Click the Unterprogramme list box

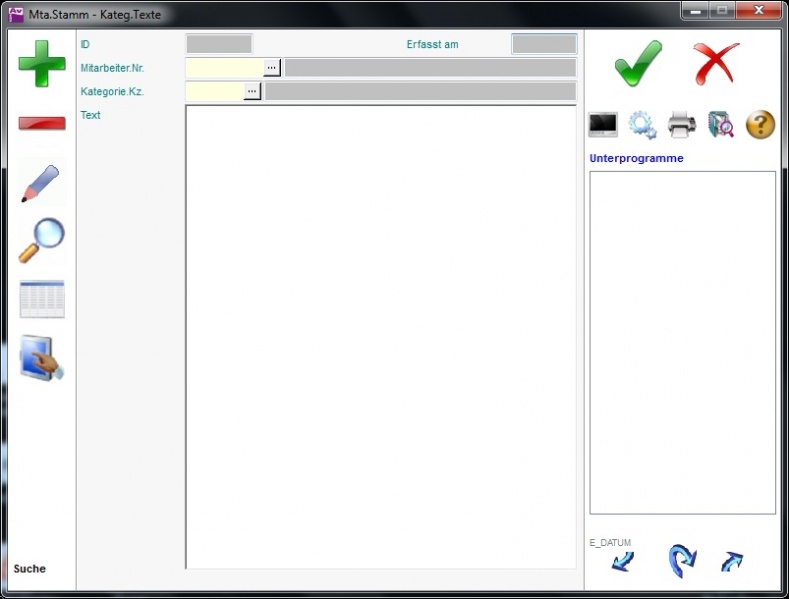coord(682,342)
